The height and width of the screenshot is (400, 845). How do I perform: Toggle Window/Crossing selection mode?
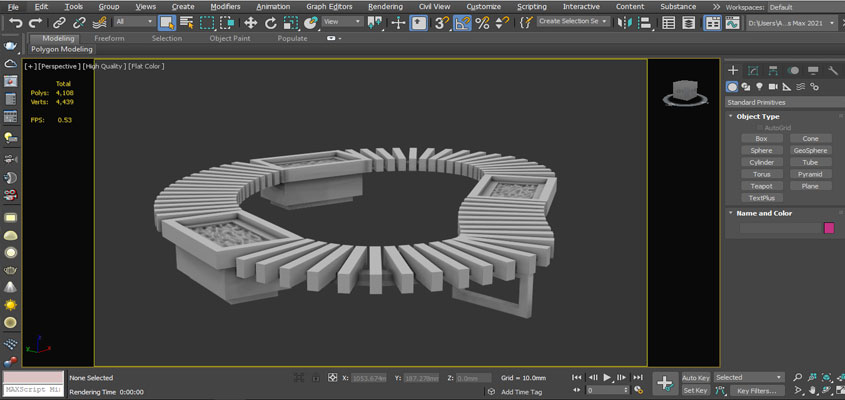(227, 23)
